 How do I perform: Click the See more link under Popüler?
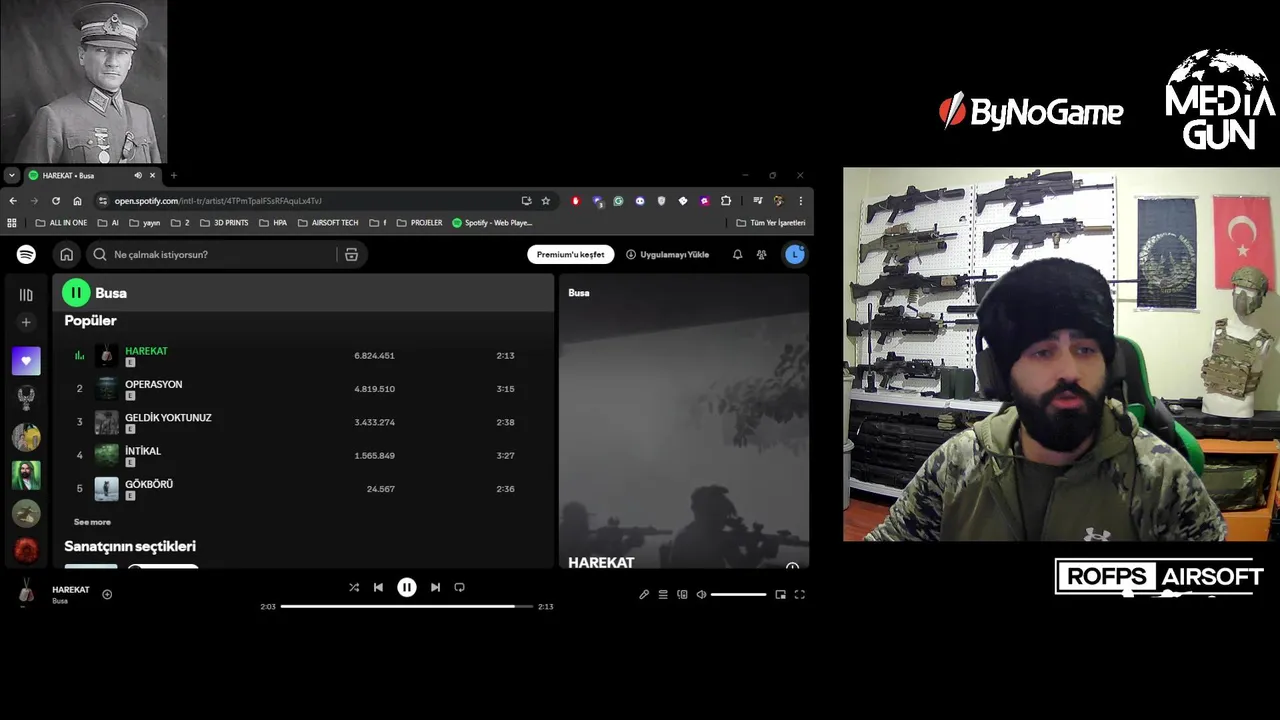(x=92, y=522)
